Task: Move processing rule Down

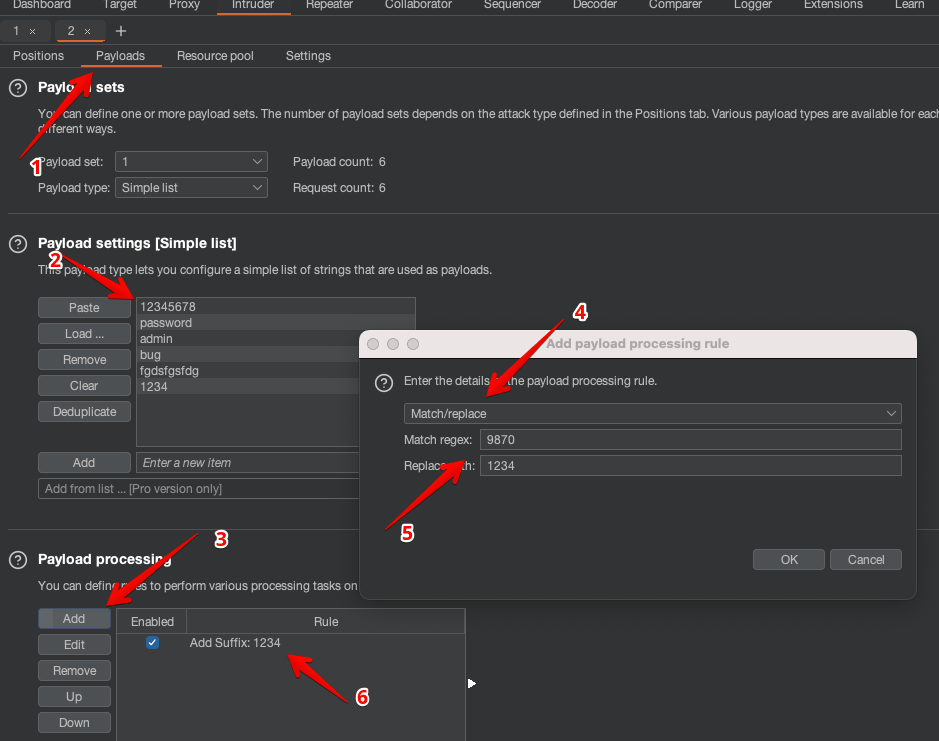Action: click(x=74, y=722)
